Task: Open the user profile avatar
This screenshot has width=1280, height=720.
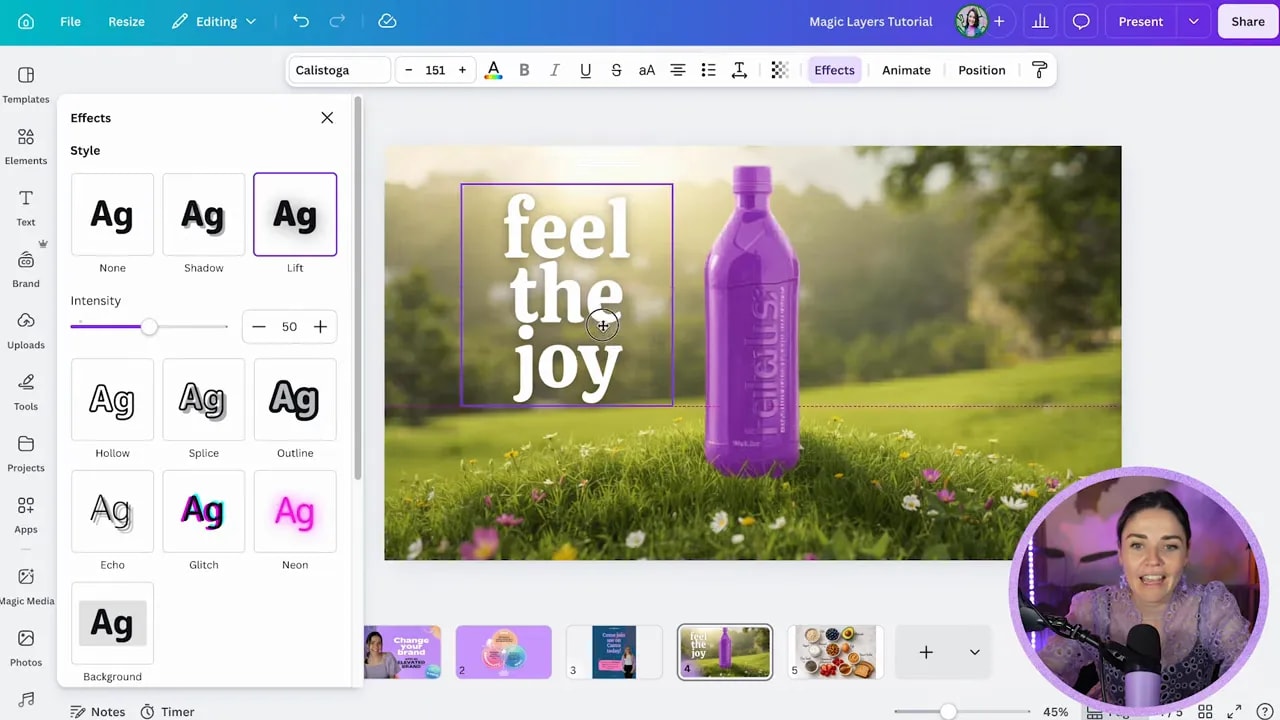Action: tap(971, 21)
